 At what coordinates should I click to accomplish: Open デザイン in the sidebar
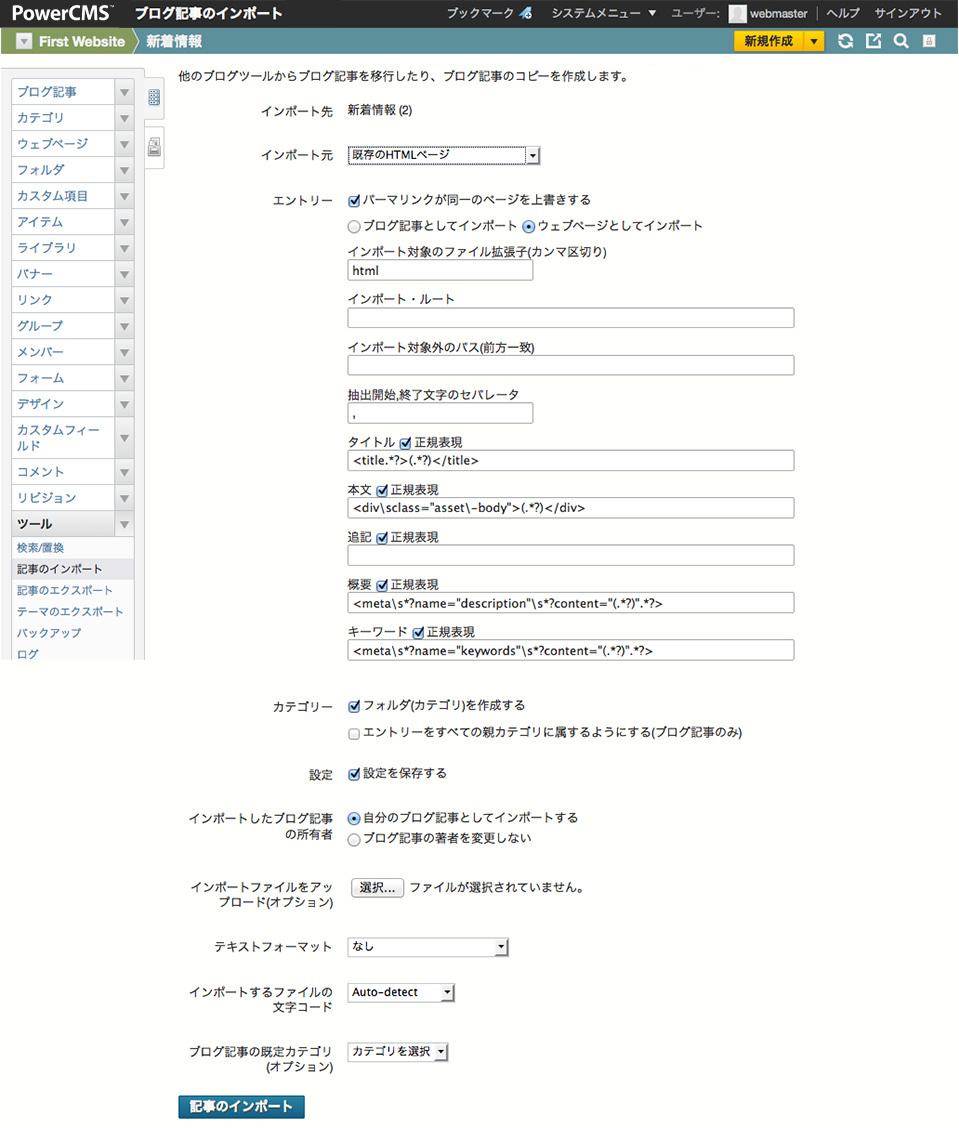point(63,404)
